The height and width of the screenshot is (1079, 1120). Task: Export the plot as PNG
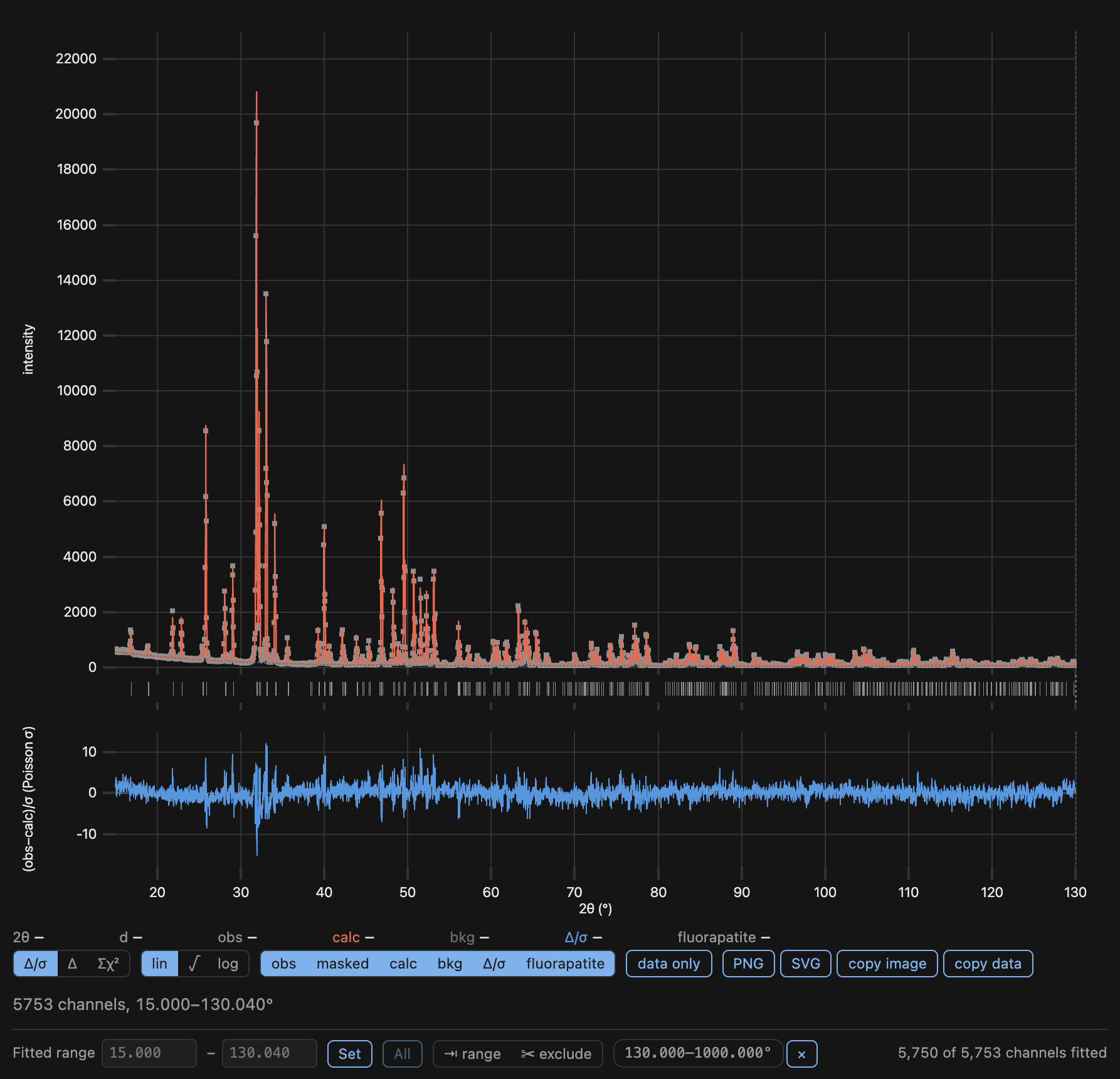[749, 964]
